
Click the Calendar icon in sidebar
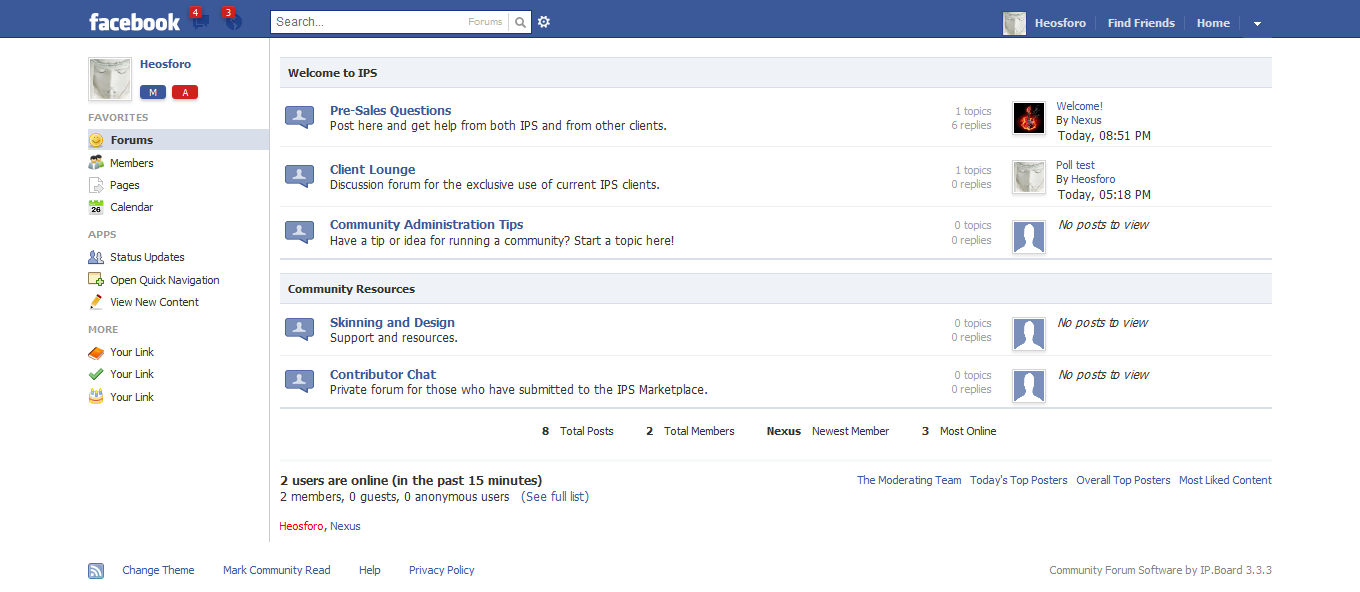click(96, 207)
